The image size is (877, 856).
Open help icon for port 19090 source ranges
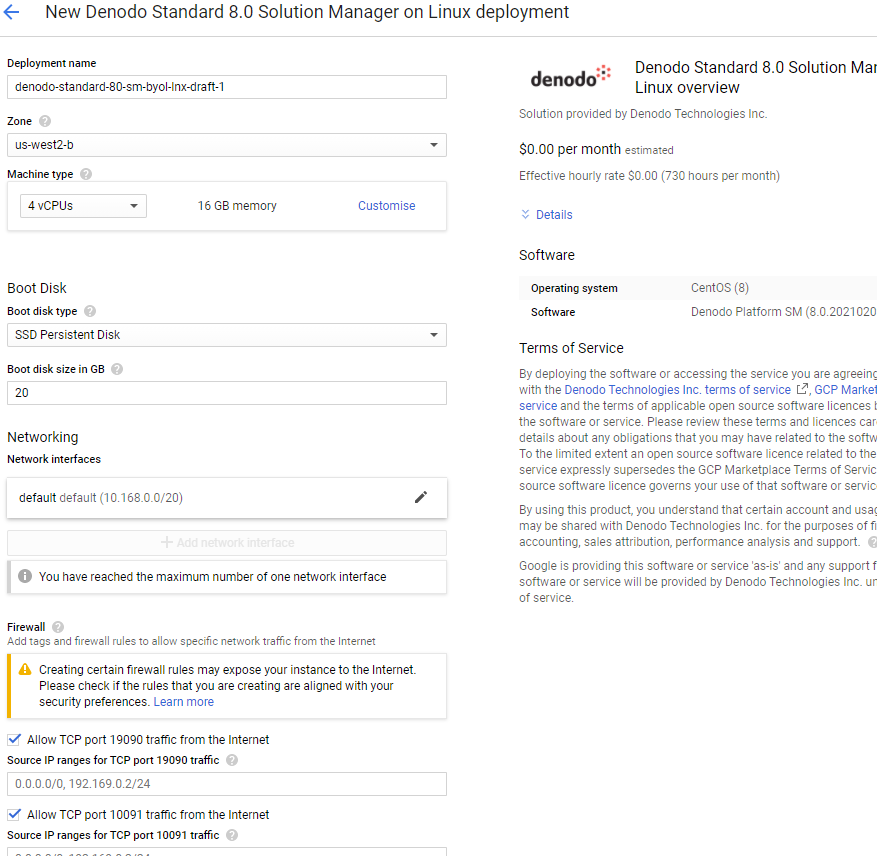232,760
